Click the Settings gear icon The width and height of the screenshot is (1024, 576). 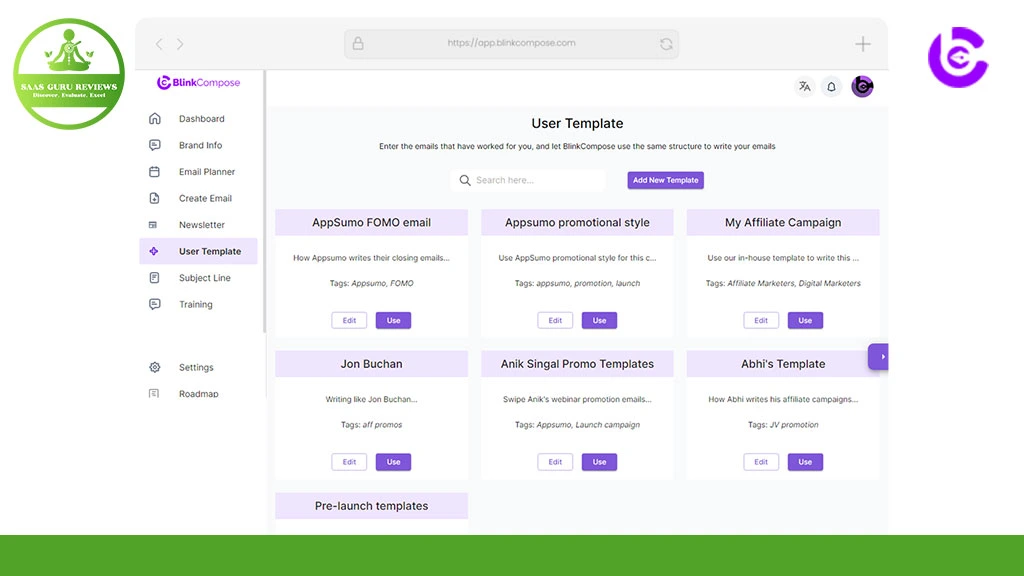[155, 367]
